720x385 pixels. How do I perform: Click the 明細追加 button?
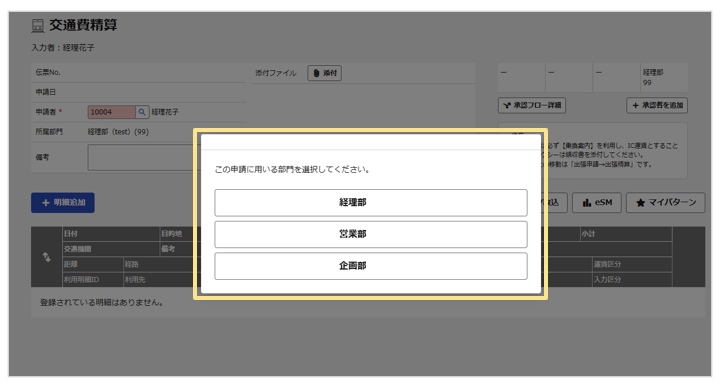(x=63, y=203)
